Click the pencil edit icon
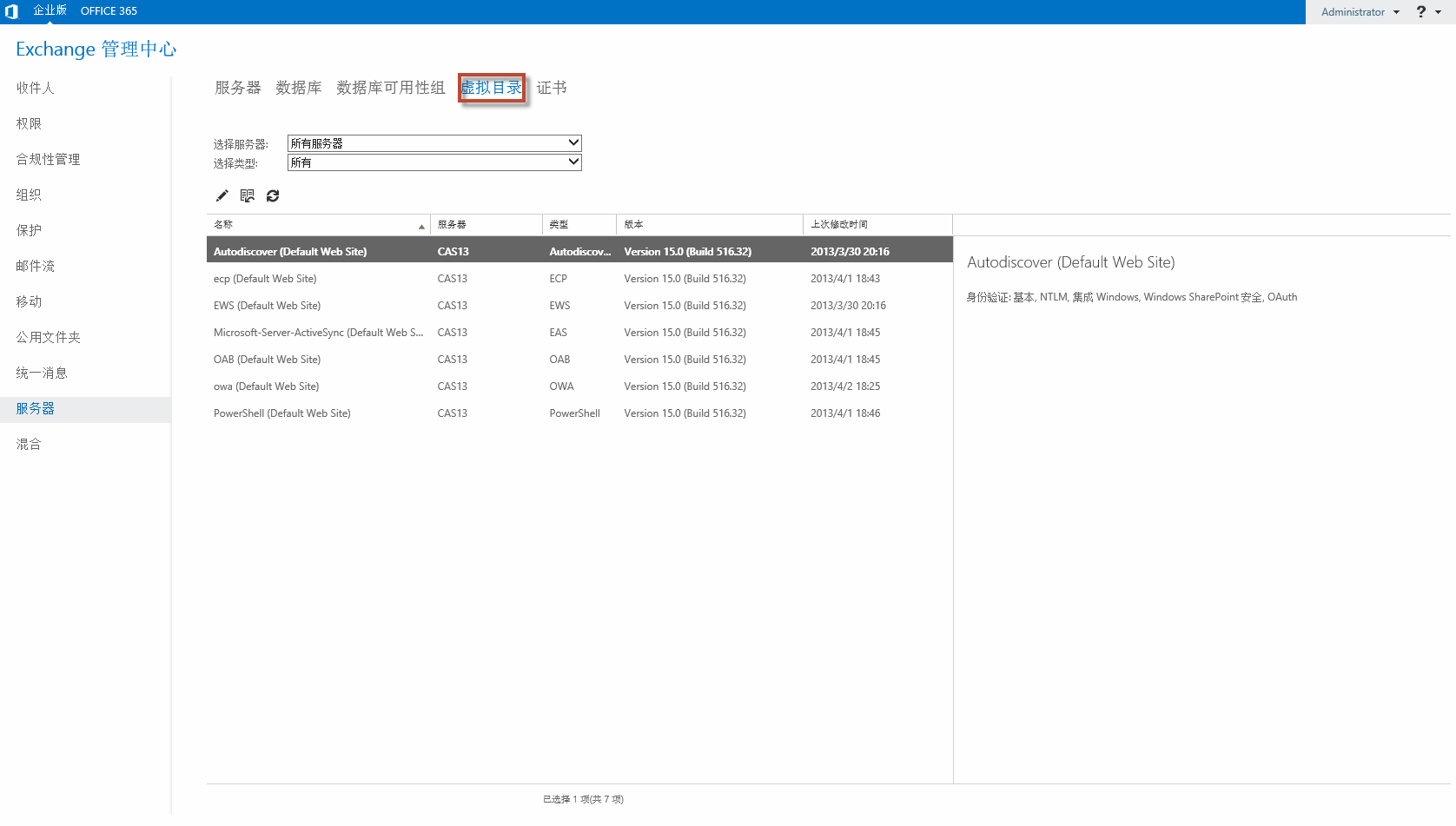This screenshot has width=1456, height=826. (222, 196)
